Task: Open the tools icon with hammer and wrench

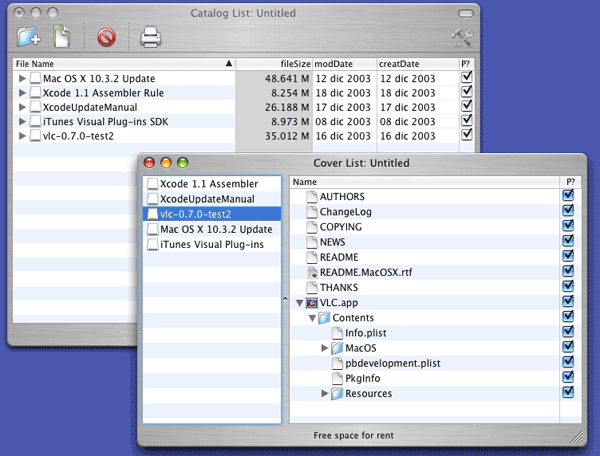Action: click(x=462, y=38)
